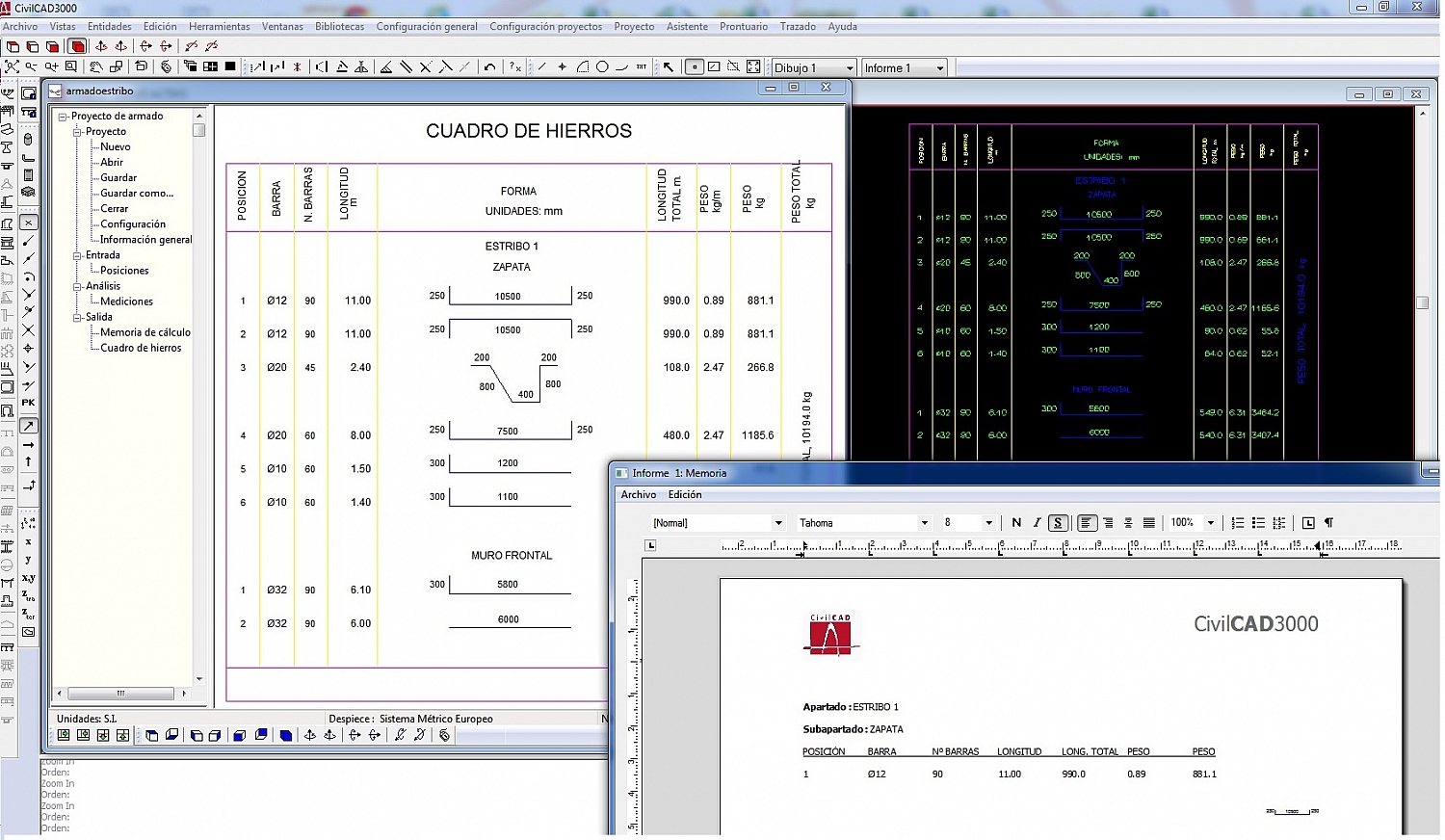Select the line drawing tool
This screenshot has height=840, width=1445.
[x=541, y=67]
